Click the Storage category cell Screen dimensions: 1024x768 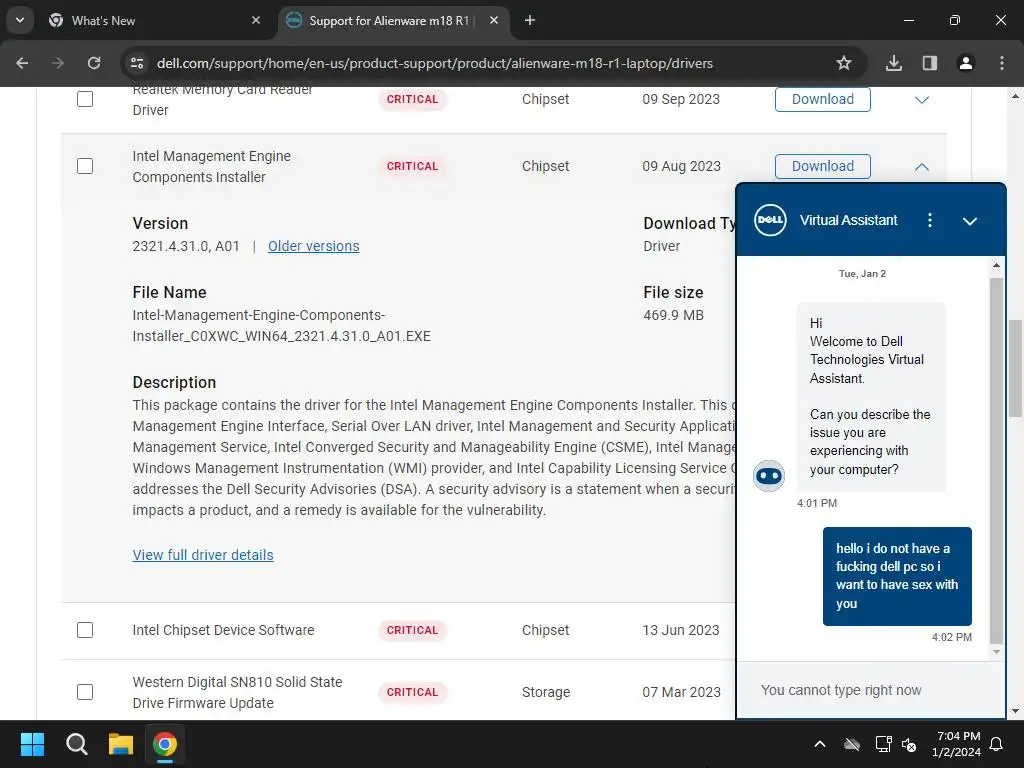(546, 692)
